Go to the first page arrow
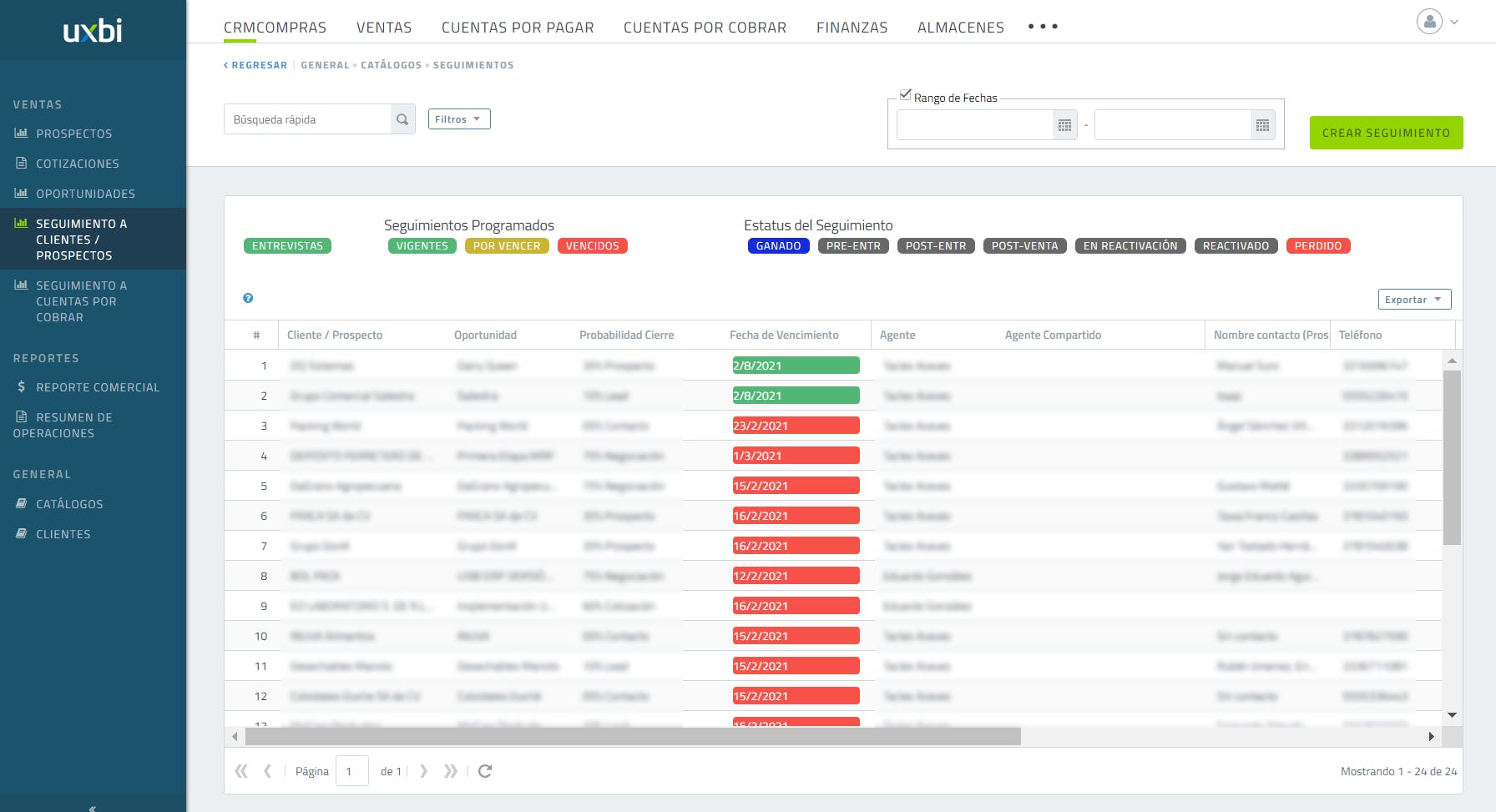This screenshot has height=812, width=1496. [241, 771]
